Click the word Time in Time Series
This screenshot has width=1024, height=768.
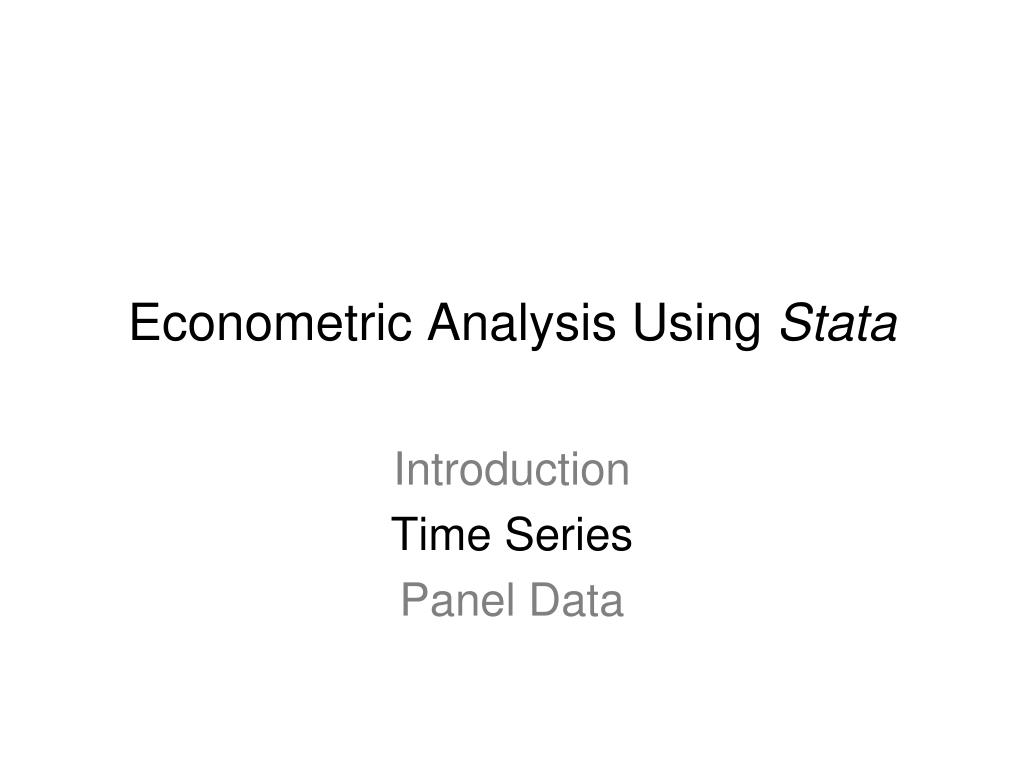[441, 534]
